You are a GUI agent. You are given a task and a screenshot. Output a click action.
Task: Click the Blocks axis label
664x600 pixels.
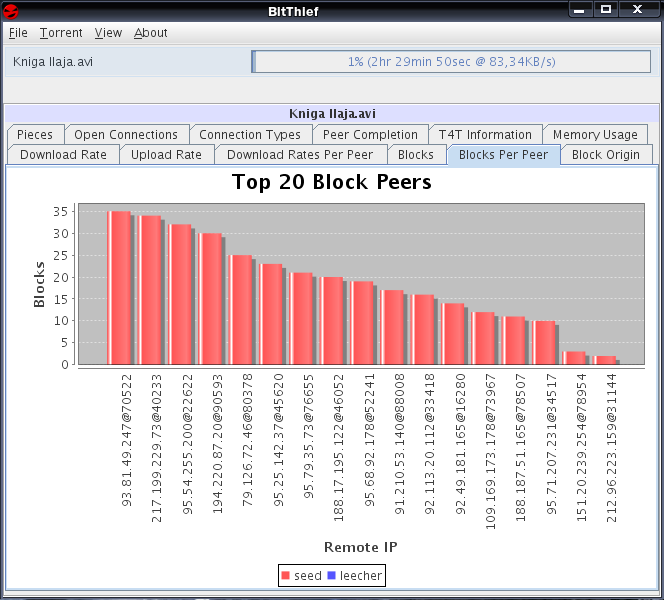(39, 284)
